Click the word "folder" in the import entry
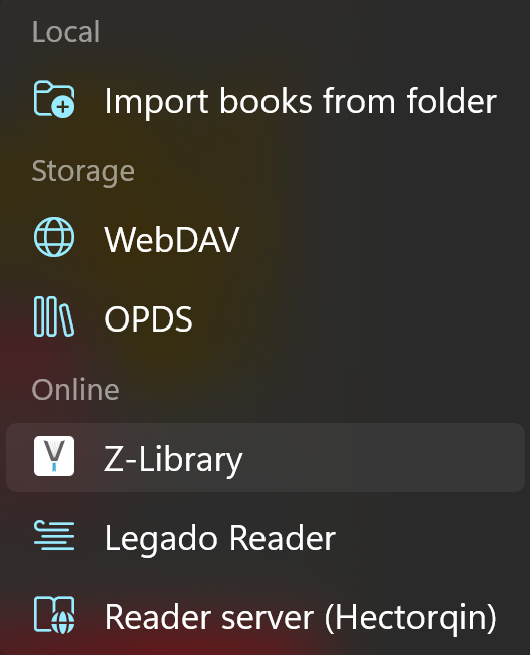This screenshot has height=655, width=530. pos(451,101)
